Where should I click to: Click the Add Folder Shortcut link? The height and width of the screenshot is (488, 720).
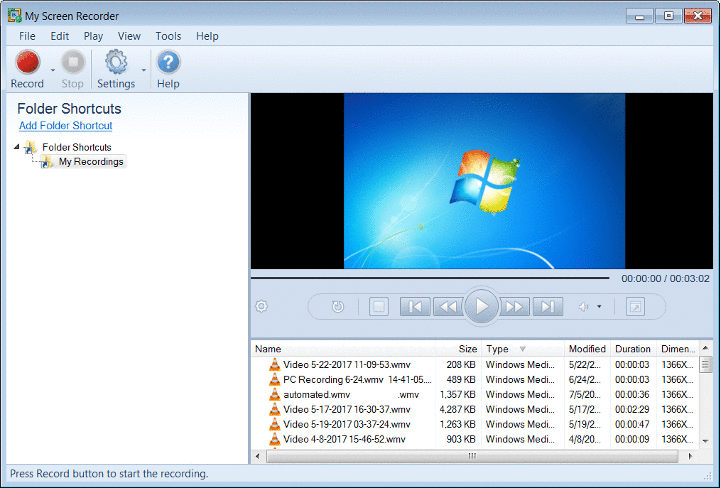pyautogui.click(x=66, y=125)
